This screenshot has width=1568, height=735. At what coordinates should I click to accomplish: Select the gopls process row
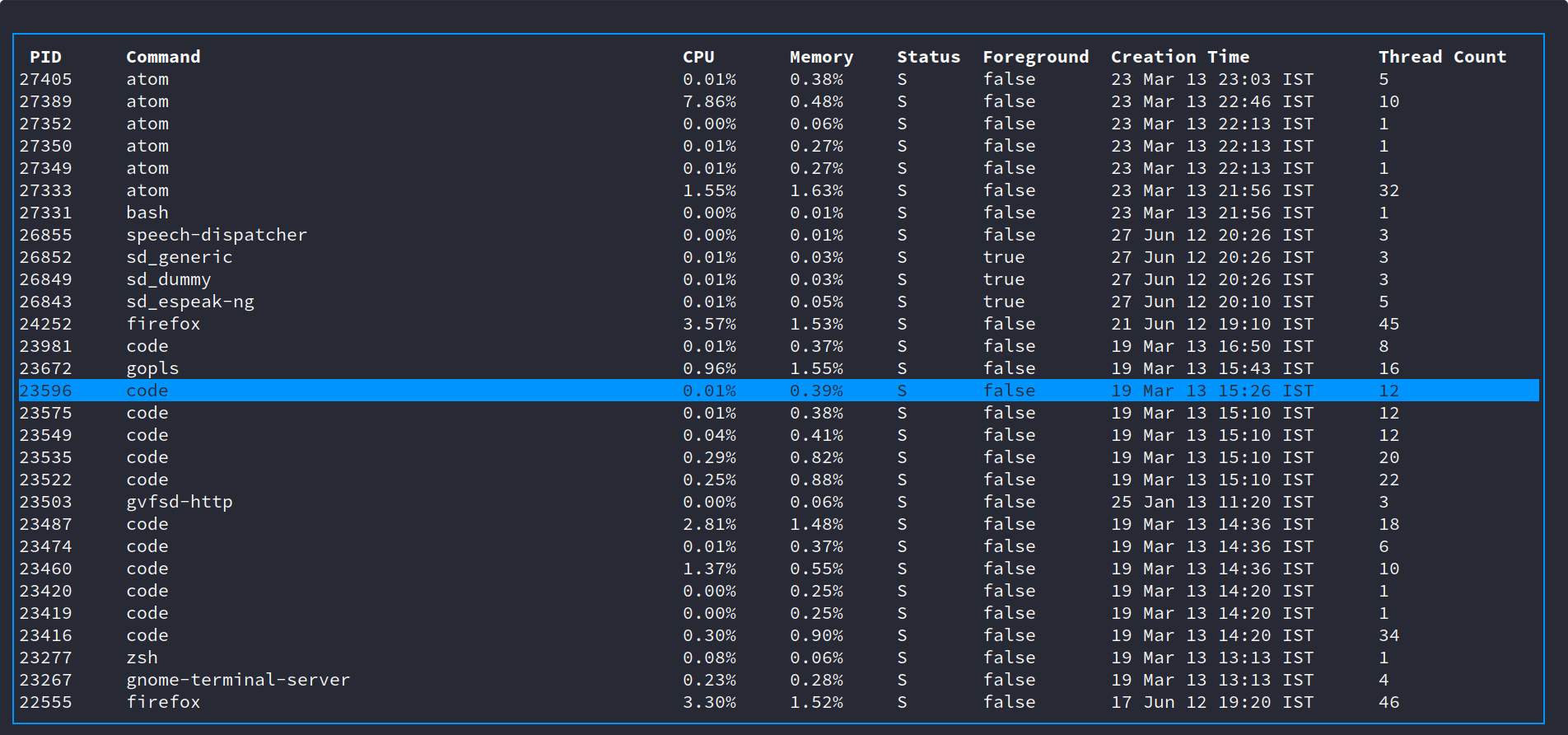[x=779, y=368]
